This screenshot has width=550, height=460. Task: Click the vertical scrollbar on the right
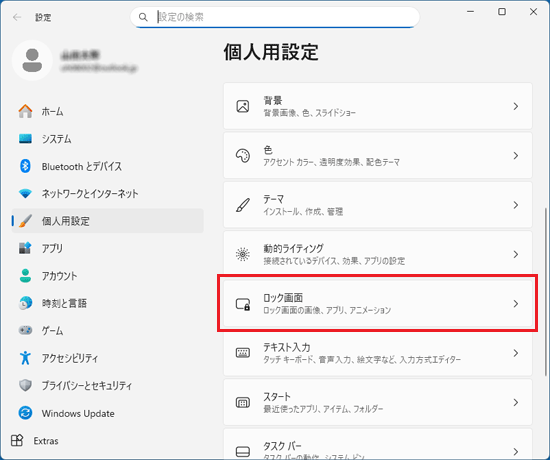[x=545, y=291]
